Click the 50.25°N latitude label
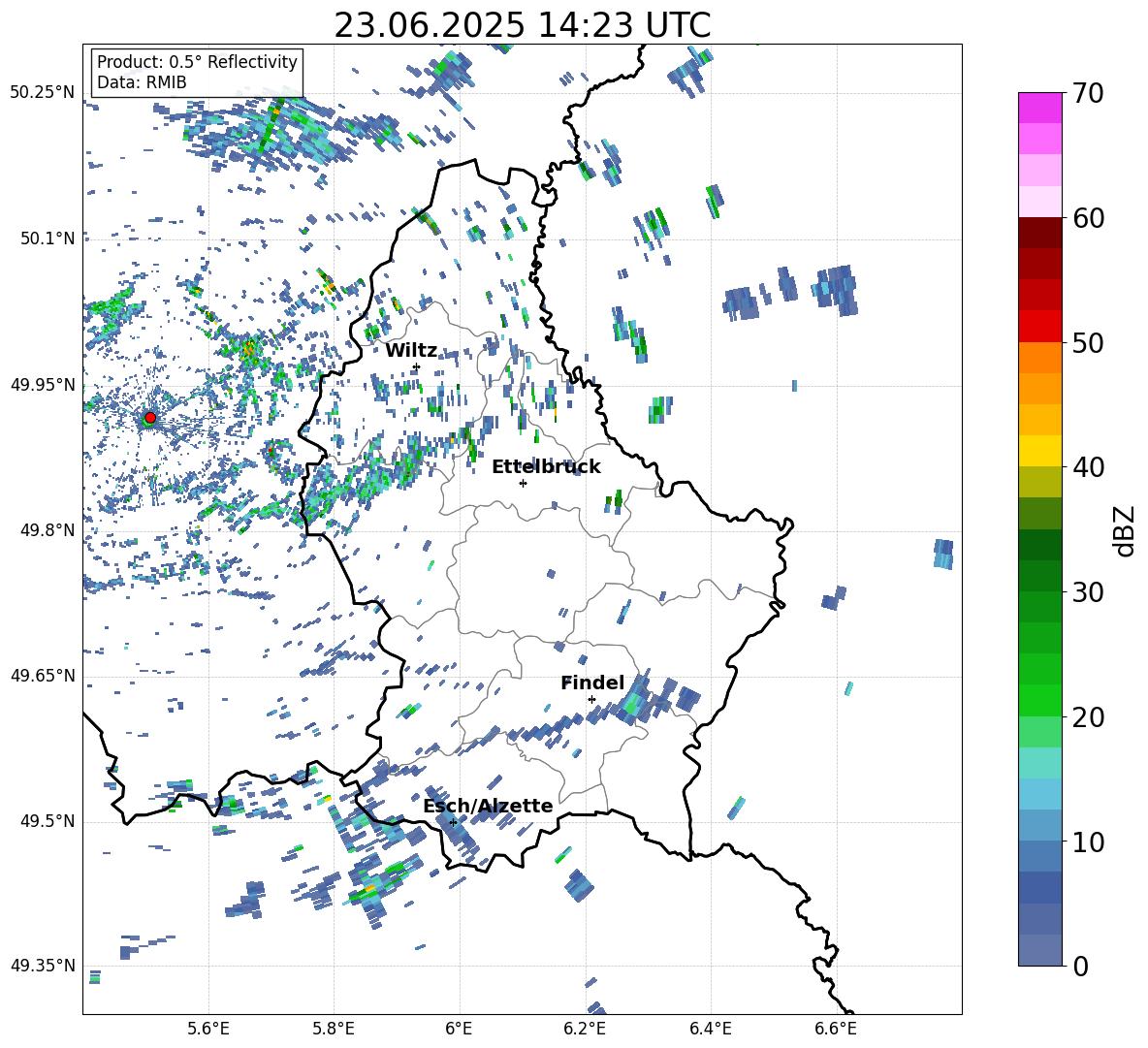 pyautogui.click(x=43, y=93)
